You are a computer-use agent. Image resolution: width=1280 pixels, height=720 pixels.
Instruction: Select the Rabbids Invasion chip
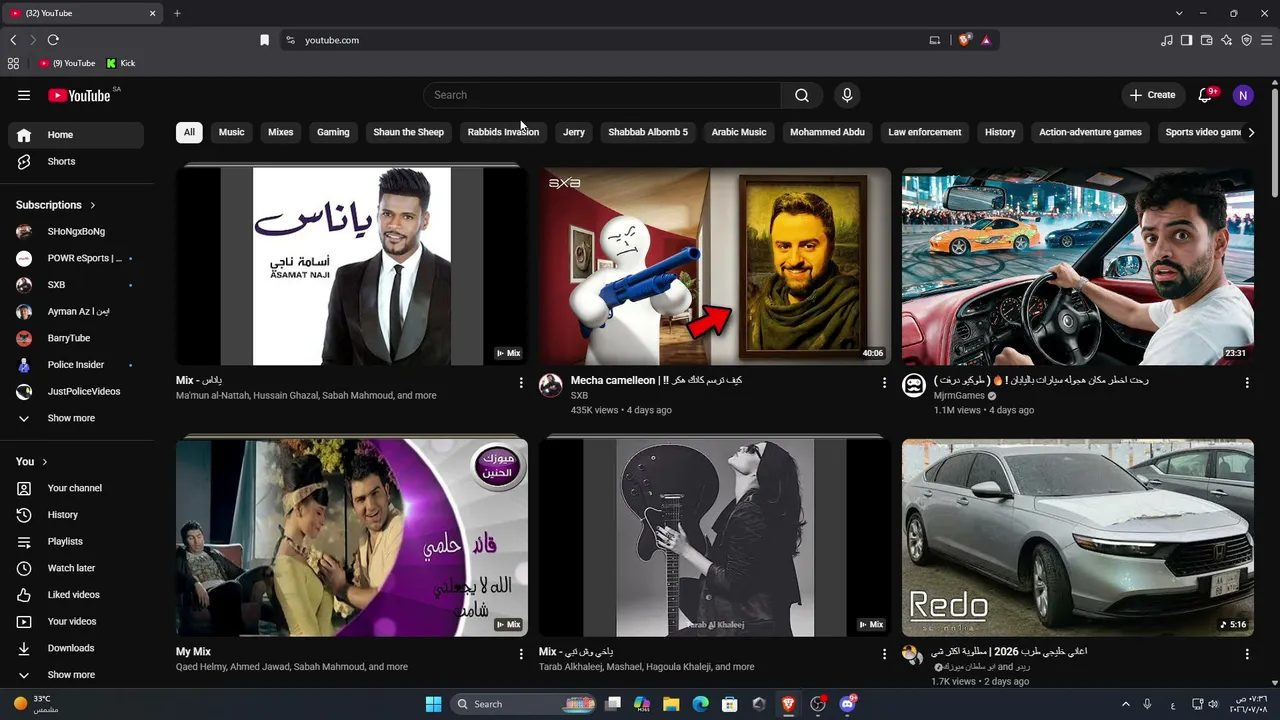click(503, 132)
